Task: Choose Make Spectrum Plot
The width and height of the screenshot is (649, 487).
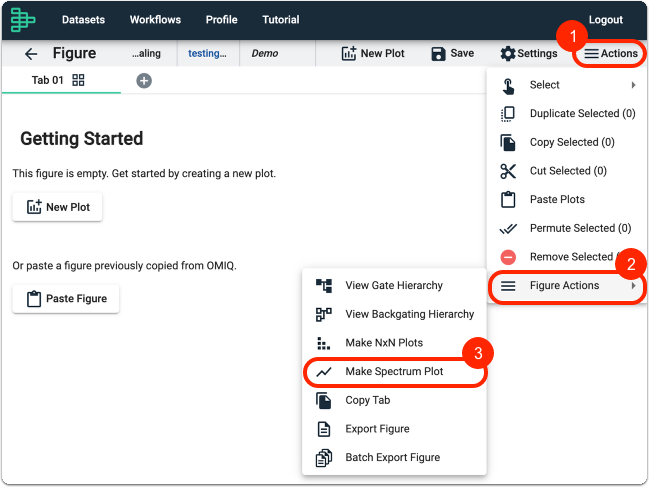Action: (394, 372)
